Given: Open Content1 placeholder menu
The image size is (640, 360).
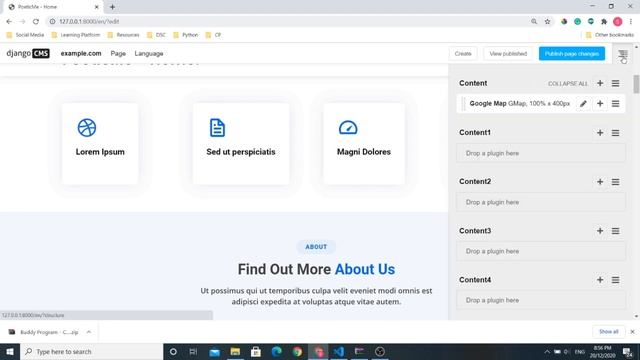Looking at the screenshot, I should click(616, 133).
